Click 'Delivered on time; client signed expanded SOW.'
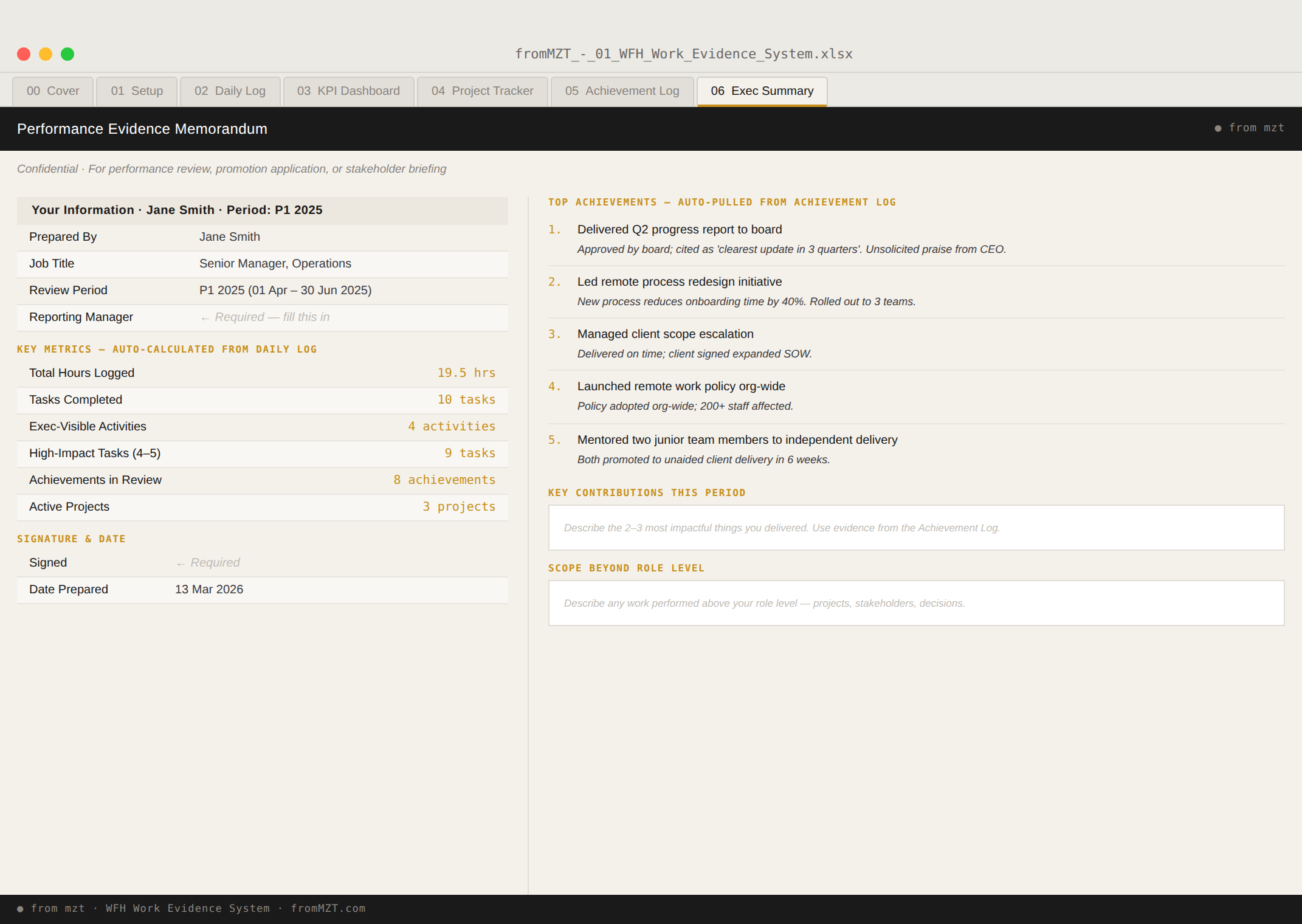 pos(695,354)
